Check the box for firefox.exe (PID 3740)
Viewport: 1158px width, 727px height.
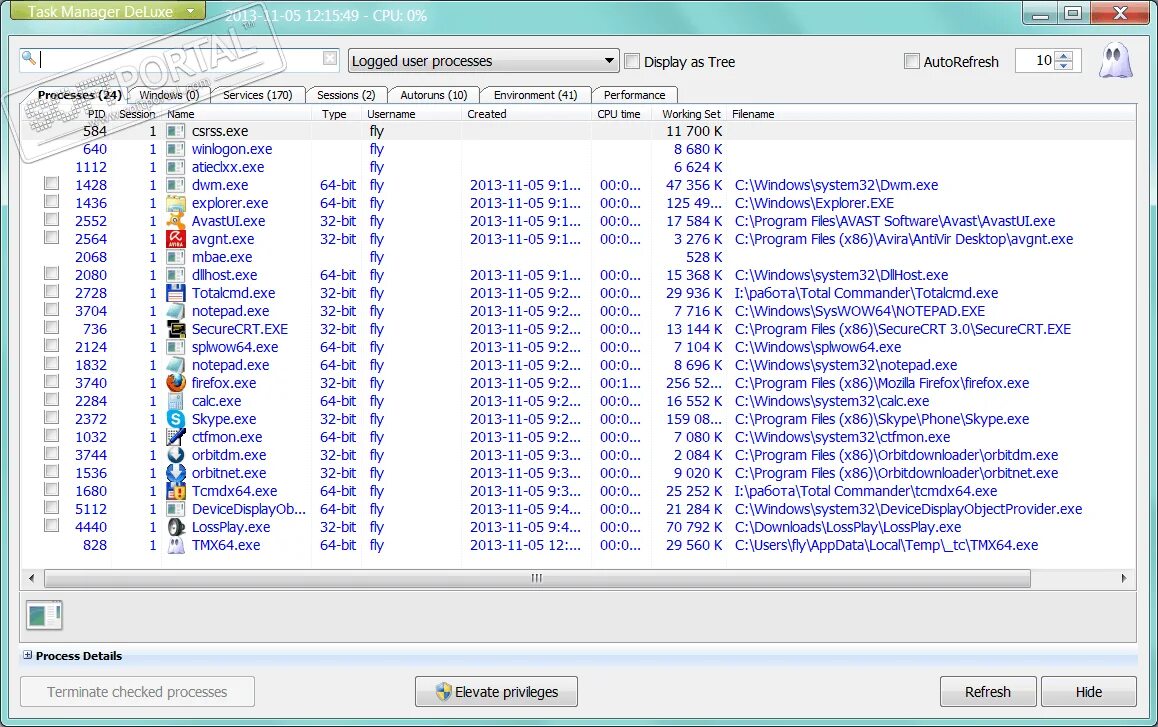(52, 381)
